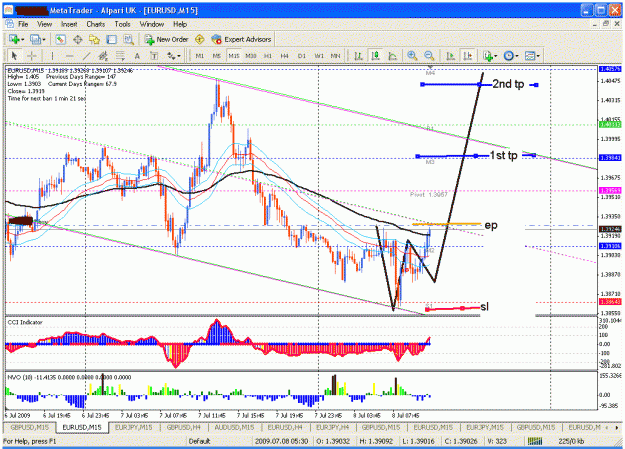Switch timeframe to D1
This screenshot has width=625, height=449.
pos(302,56)
